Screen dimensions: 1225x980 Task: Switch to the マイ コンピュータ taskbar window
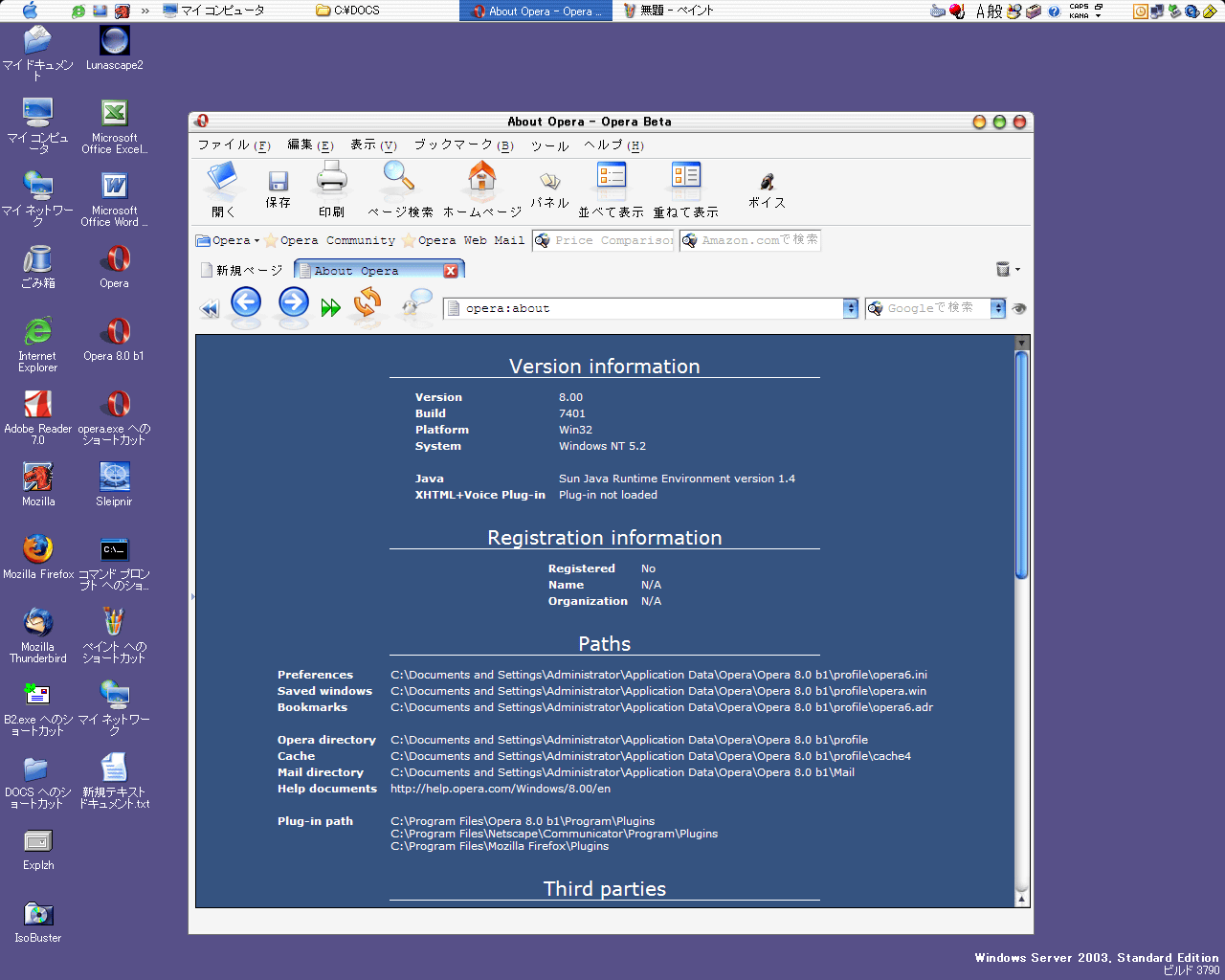pyautogui.click(x=214, y=11)
